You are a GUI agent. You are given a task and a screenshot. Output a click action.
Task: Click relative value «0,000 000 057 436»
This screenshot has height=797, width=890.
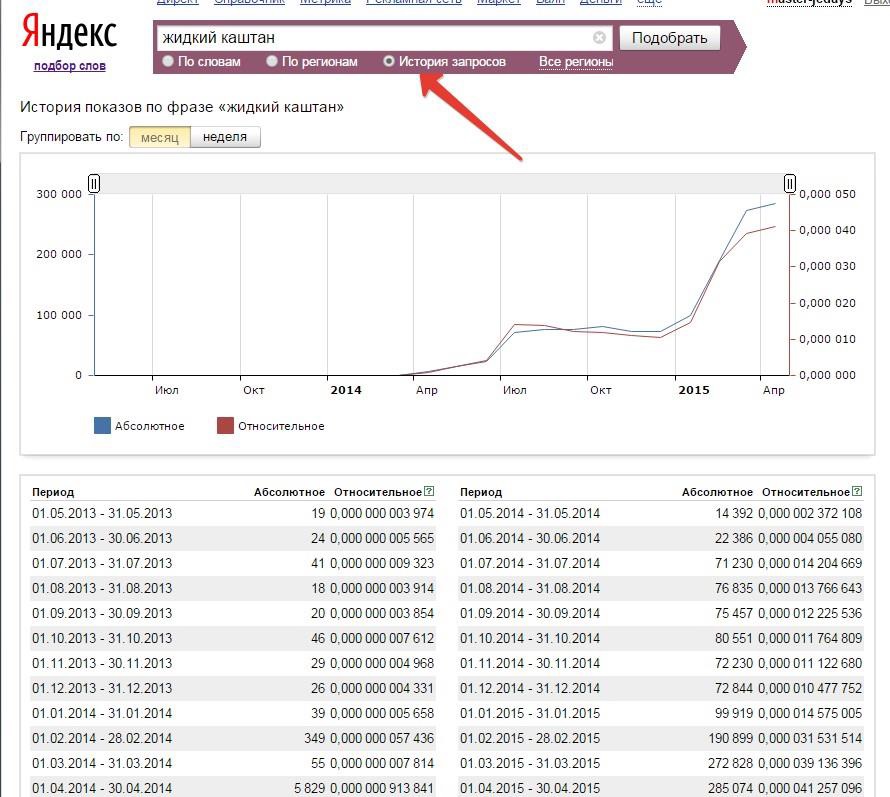[x=382, y=738]
